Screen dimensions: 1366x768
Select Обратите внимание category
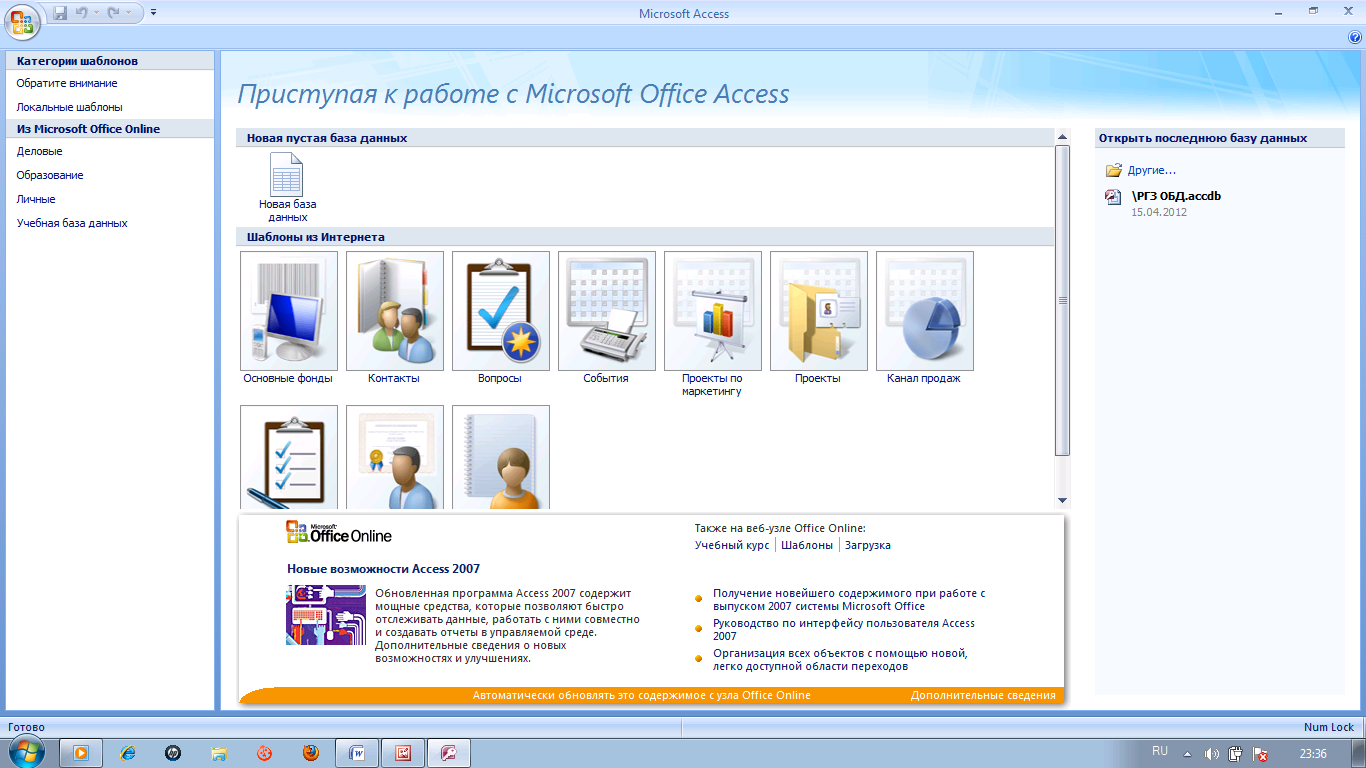(x=67, y=83)
